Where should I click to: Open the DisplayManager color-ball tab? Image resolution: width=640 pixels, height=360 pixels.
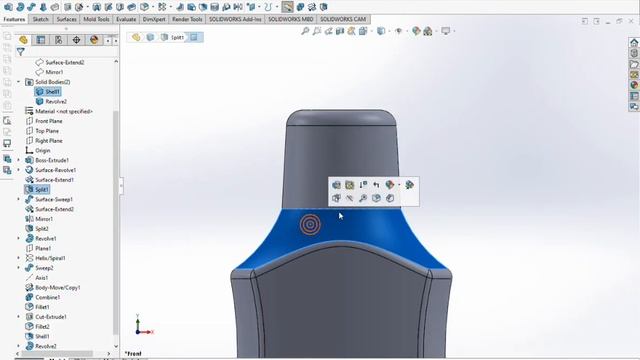tap(94, 40)
